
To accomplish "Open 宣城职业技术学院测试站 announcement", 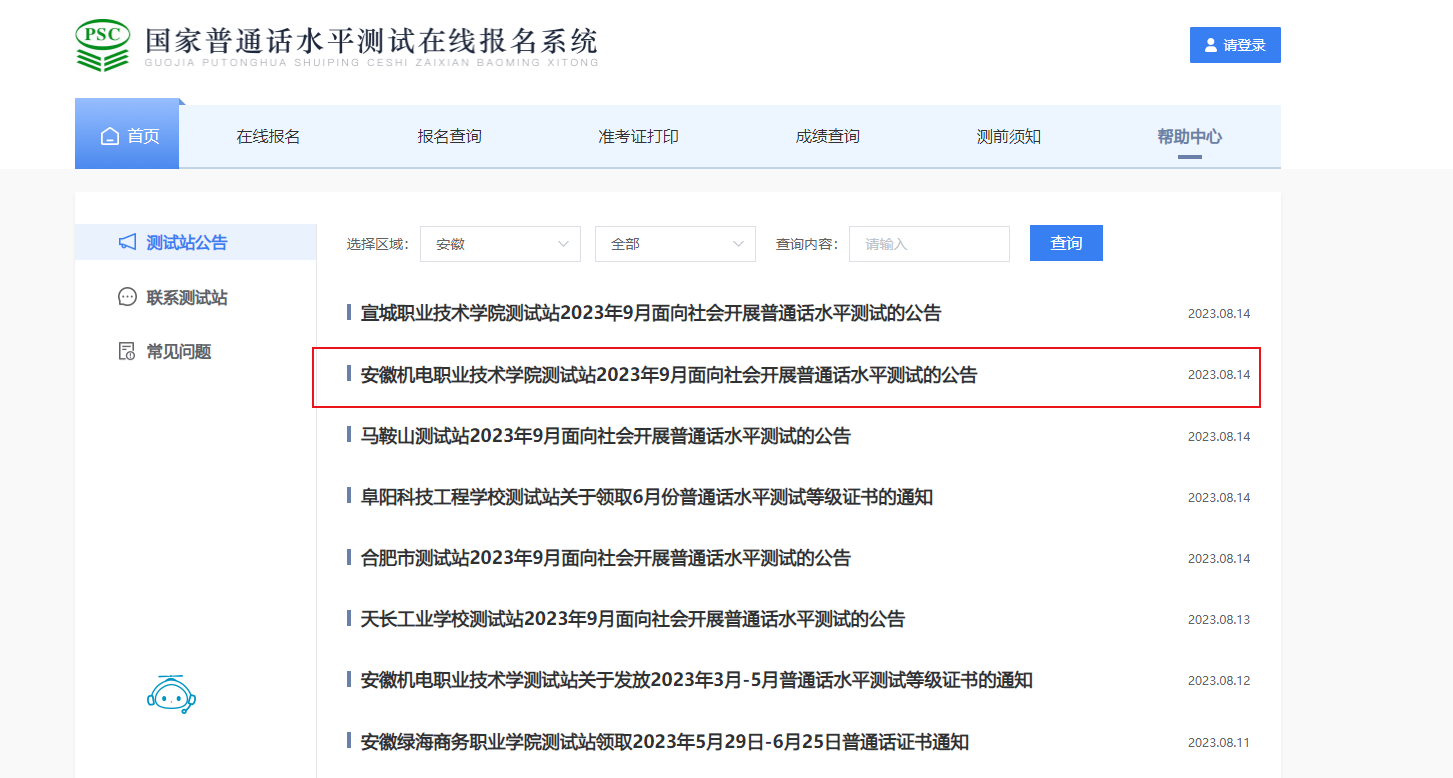I will click(x=651, y=313).
